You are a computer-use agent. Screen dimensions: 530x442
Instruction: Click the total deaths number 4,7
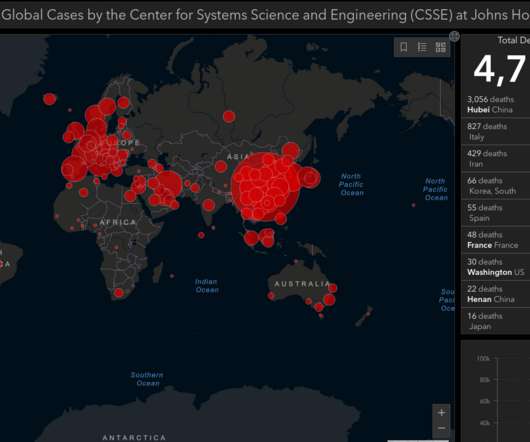[500, 69]
